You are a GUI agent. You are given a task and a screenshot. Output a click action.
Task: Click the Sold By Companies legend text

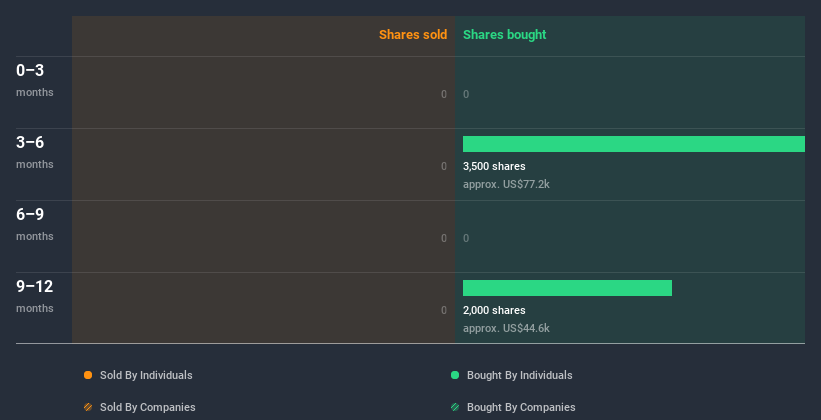point(148,407)
